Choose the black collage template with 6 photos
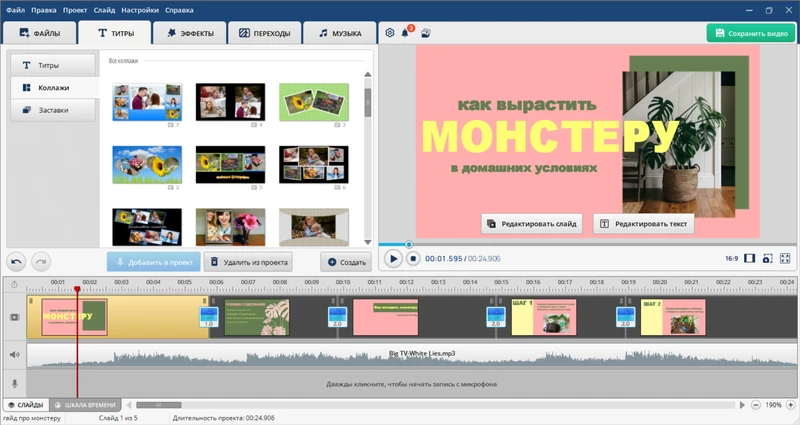Viewport: 800px width, 425px height. 314,165
